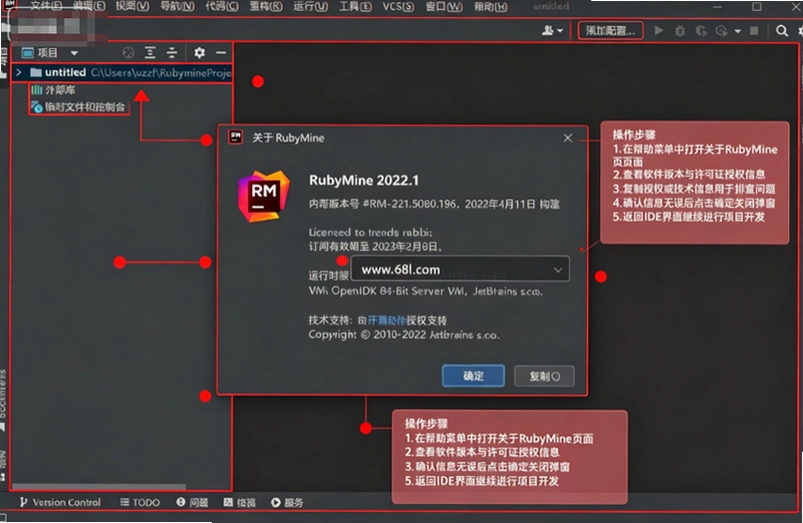Click the small RM icon in dialog title
Image resolution: width=803 pixels, height=523 pixels.
click(236, 137)
